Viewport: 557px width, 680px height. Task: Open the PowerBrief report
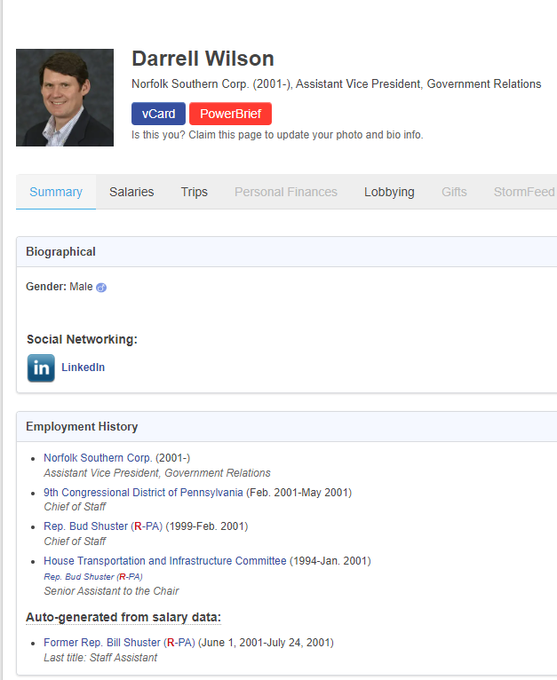click(x=230, y=114)
